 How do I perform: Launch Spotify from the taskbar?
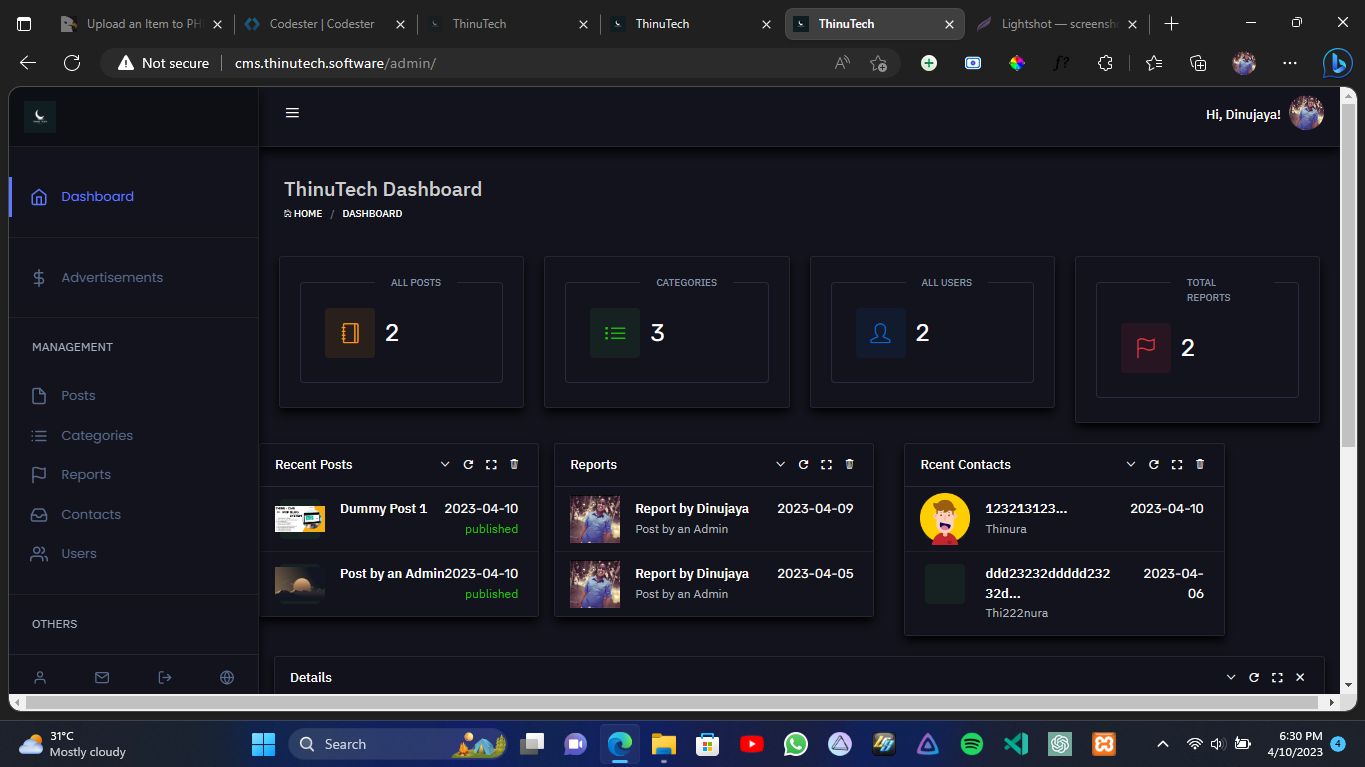971,744
